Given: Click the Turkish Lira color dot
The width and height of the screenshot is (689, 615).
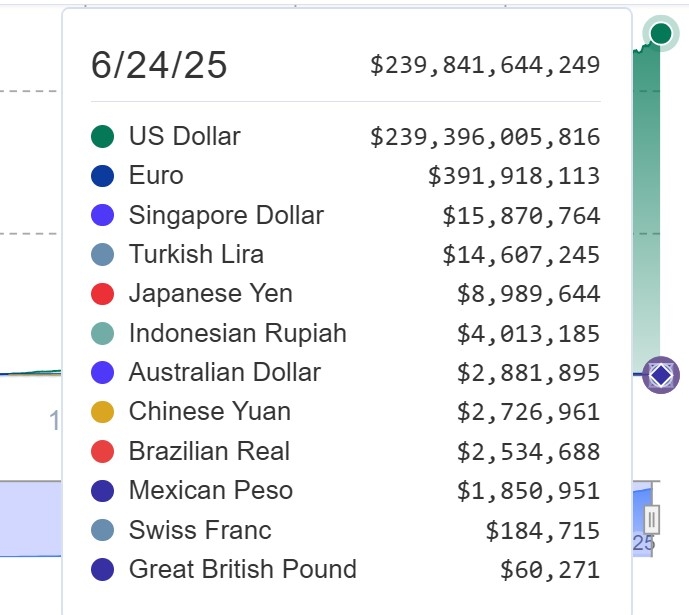Looking at the screenshot, I should [102, 254].
